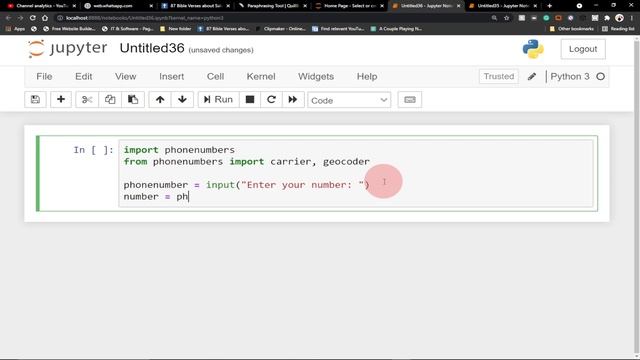Open the Chrome profile avatar
Image resolution: width=640 pixels, height=360 pixels.
click(619, 18)
